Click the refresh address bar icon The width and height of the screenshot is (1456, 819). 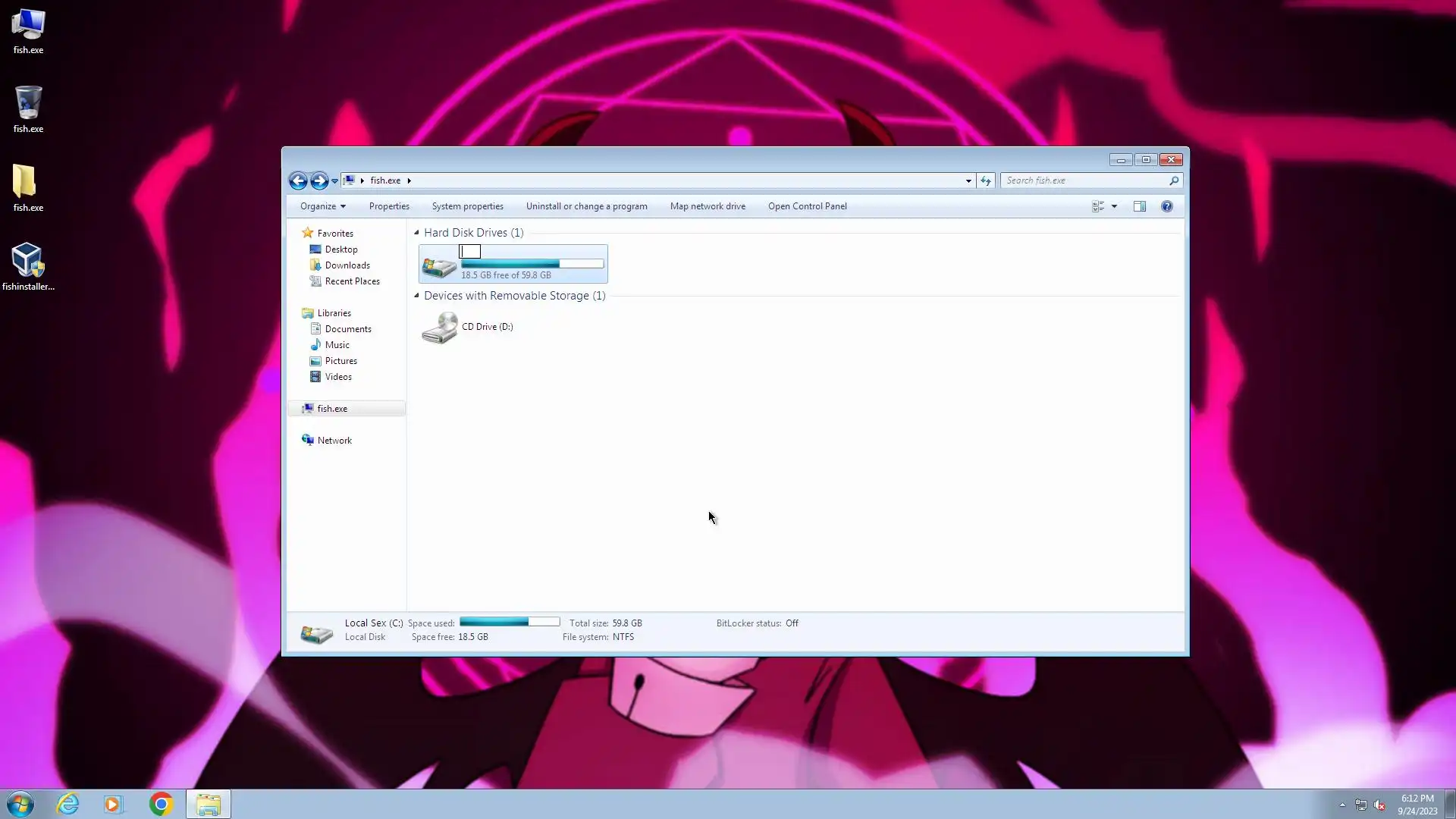click(x=986, y=180)
